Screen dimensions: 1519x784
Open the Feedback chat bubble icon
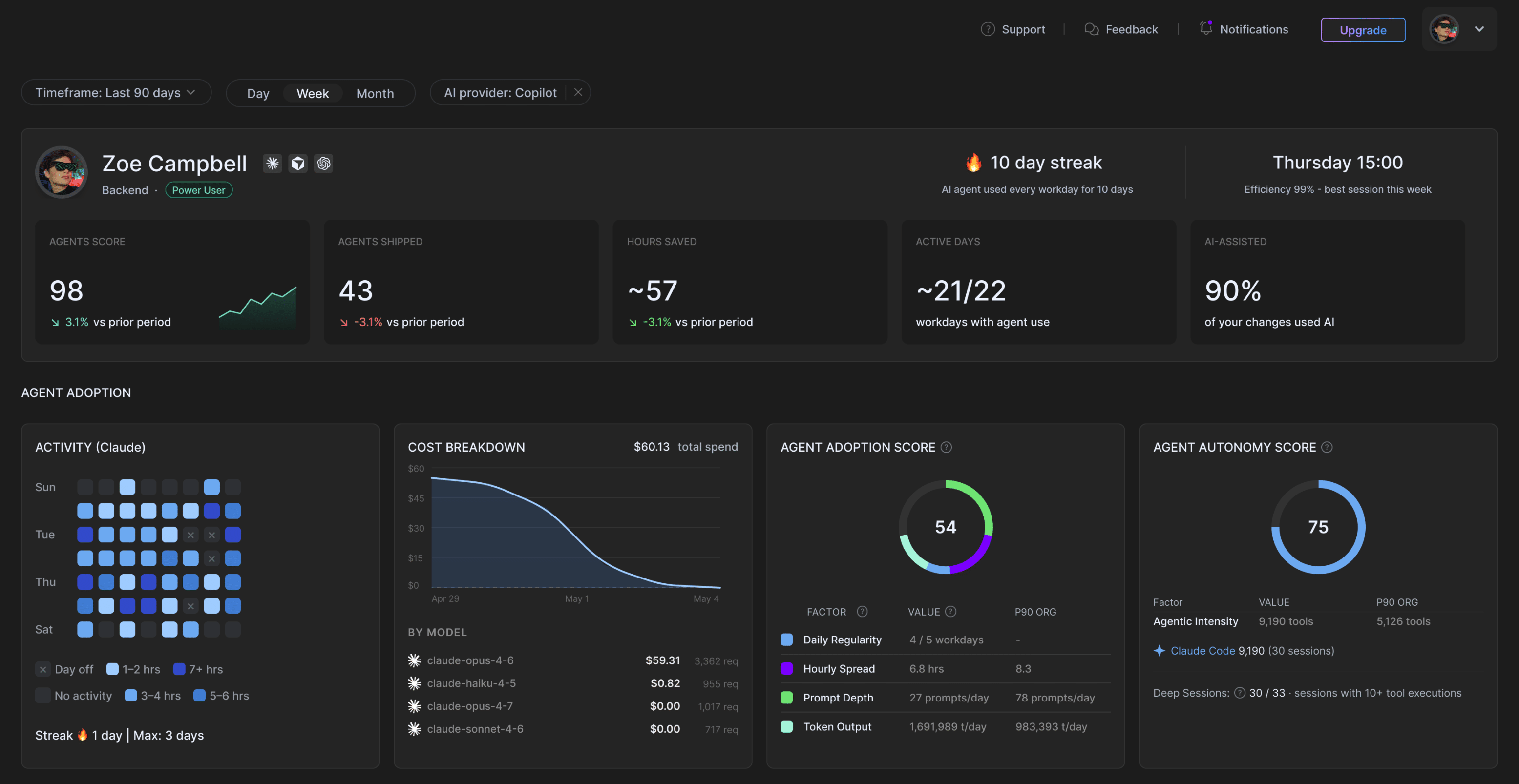(1092, 29)
